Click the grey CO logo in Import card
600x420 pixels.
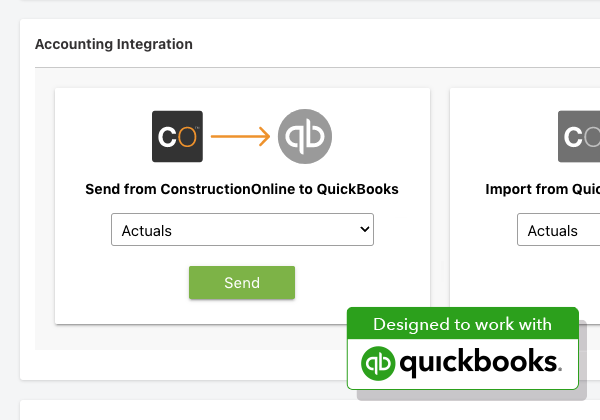tap(579, 137)
